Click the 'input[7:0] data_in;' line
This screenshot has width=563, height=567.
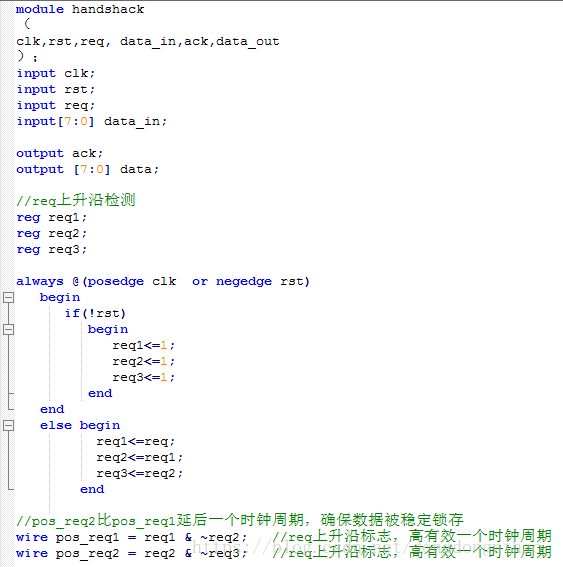pyautogui.click(x=92, y=122)
